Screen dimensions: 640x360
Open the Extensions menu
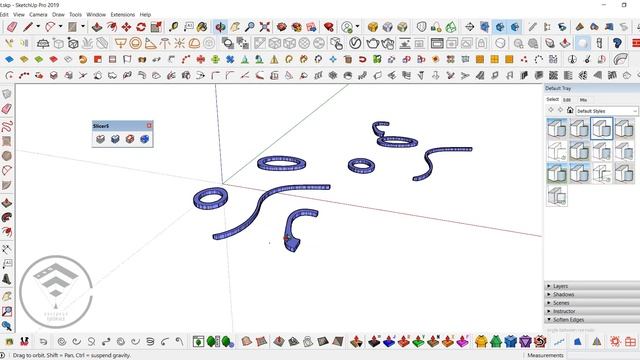(x=123, y=14)
